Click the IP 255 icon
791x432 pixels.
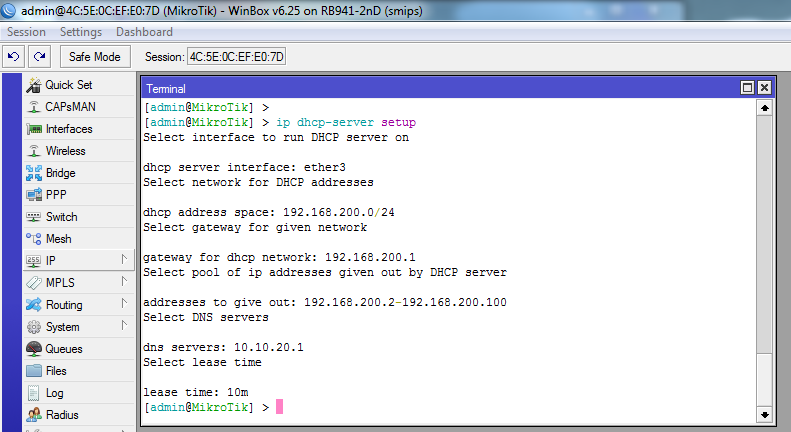(x=34, y=261)
